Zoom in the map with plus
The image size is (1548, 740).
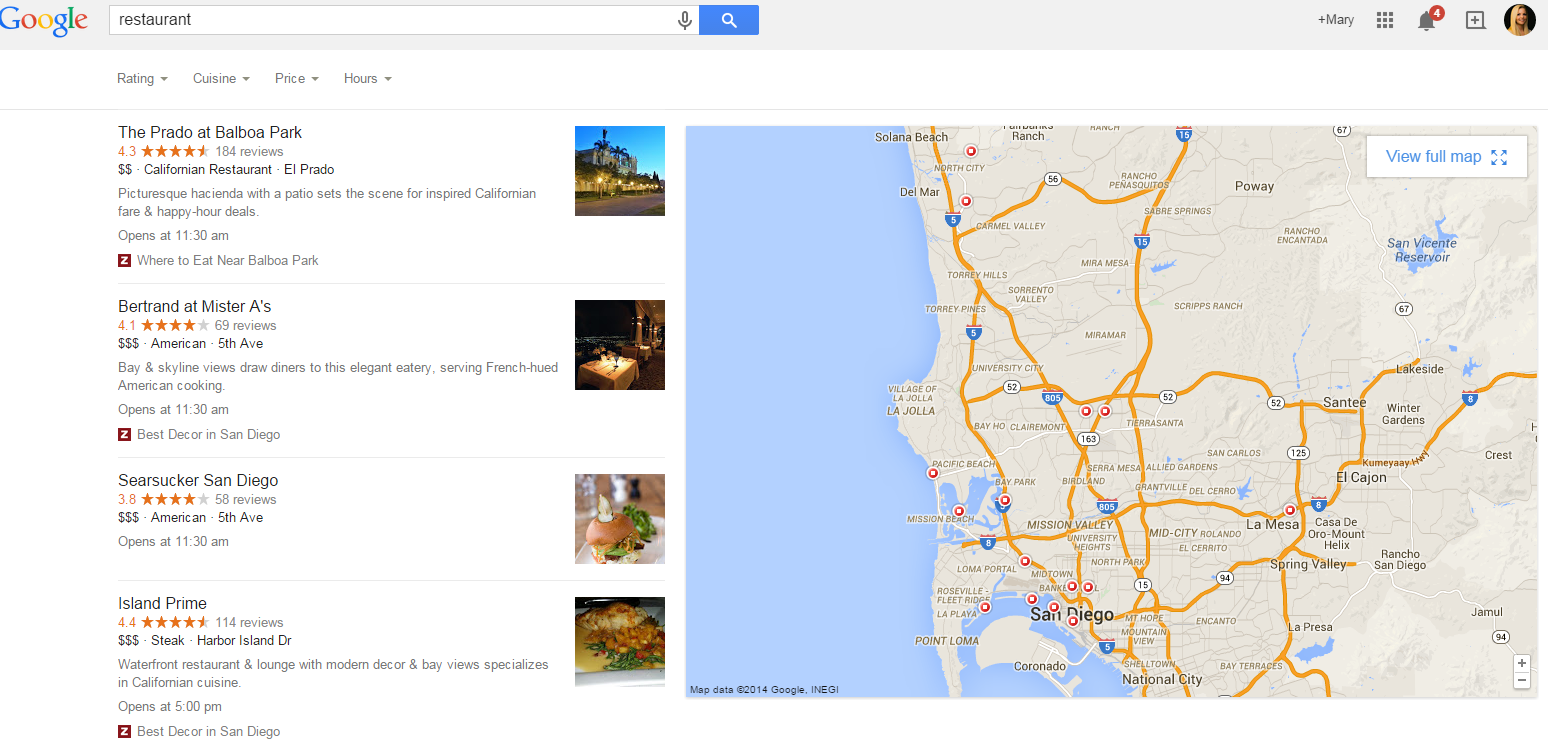point(1522,663)
